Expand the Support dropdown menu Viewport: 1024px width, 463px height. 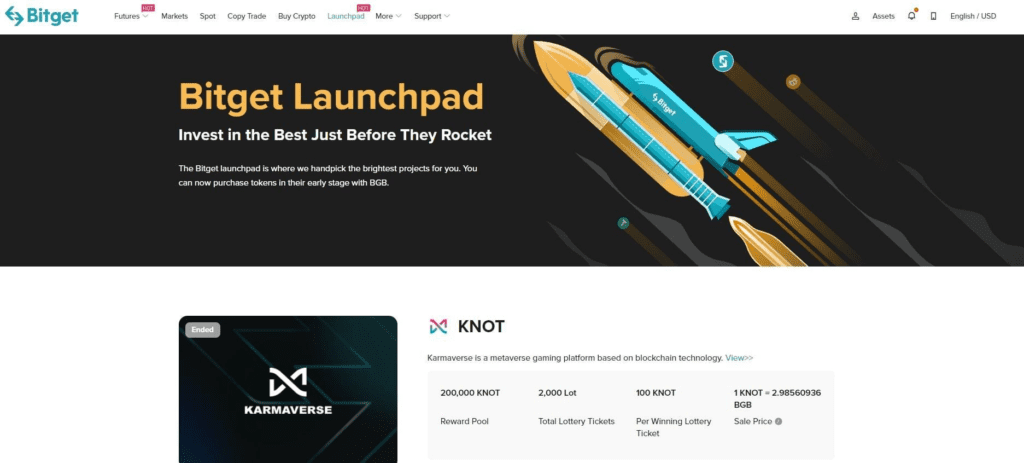pyautogui.click(x=432, y=16)
